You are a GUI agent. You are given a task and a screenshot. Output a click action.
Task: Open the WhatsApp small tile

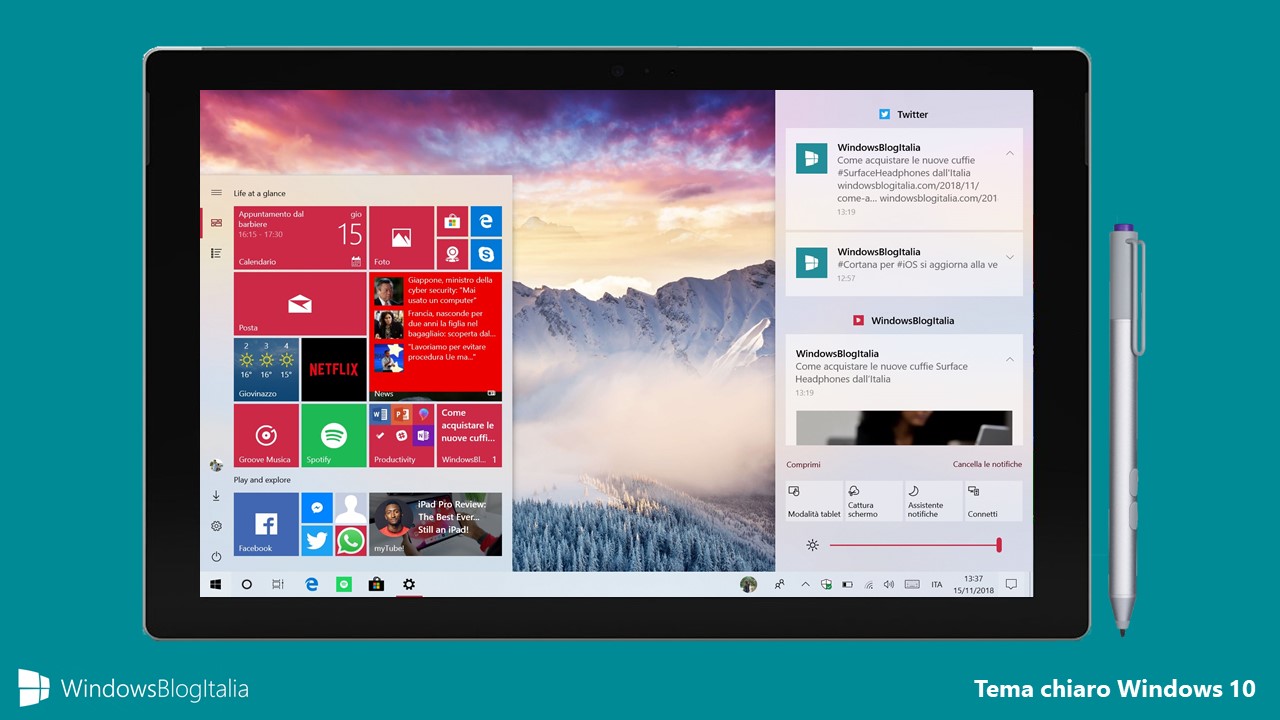point(351,541)
